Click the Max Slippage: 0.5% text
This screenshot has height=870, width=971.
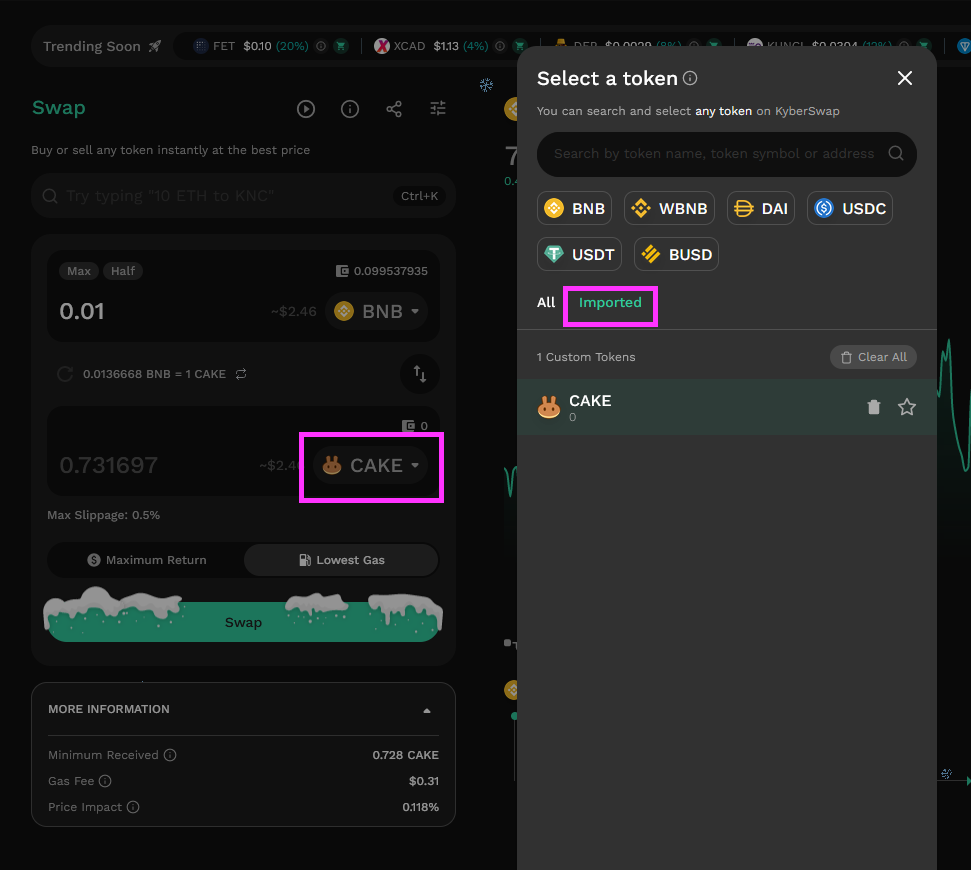[x=103, y=515]
